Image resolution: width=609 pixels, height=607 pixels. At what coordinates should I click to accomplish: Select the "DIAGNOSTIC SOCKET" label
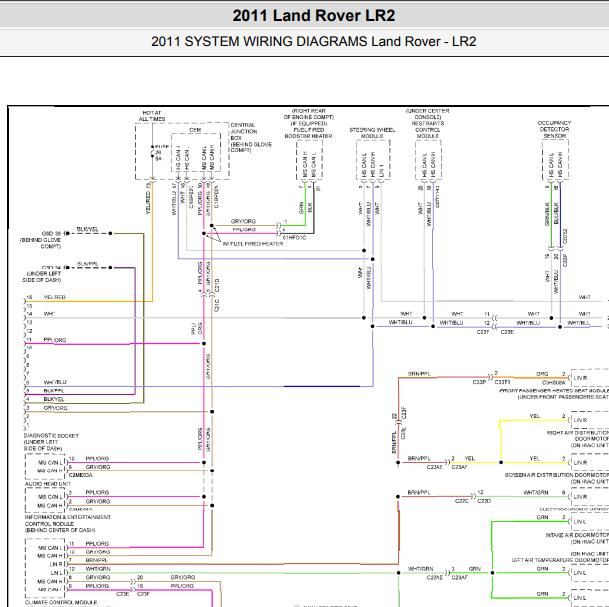[51, 436]
